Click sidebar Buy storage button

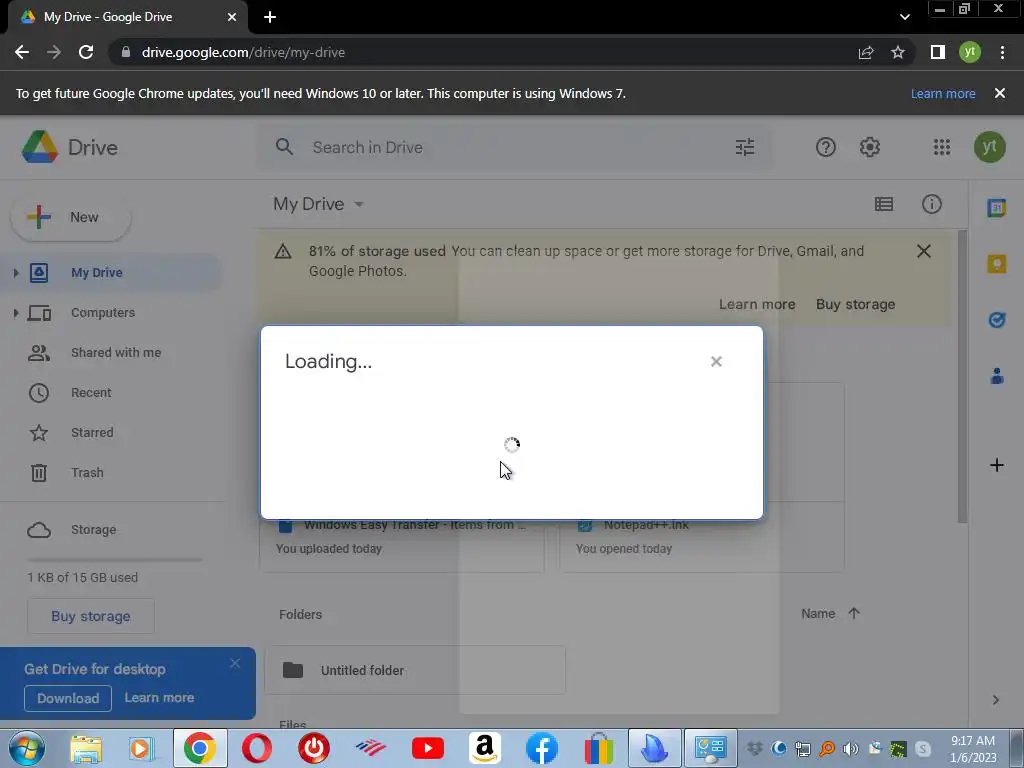91,616
